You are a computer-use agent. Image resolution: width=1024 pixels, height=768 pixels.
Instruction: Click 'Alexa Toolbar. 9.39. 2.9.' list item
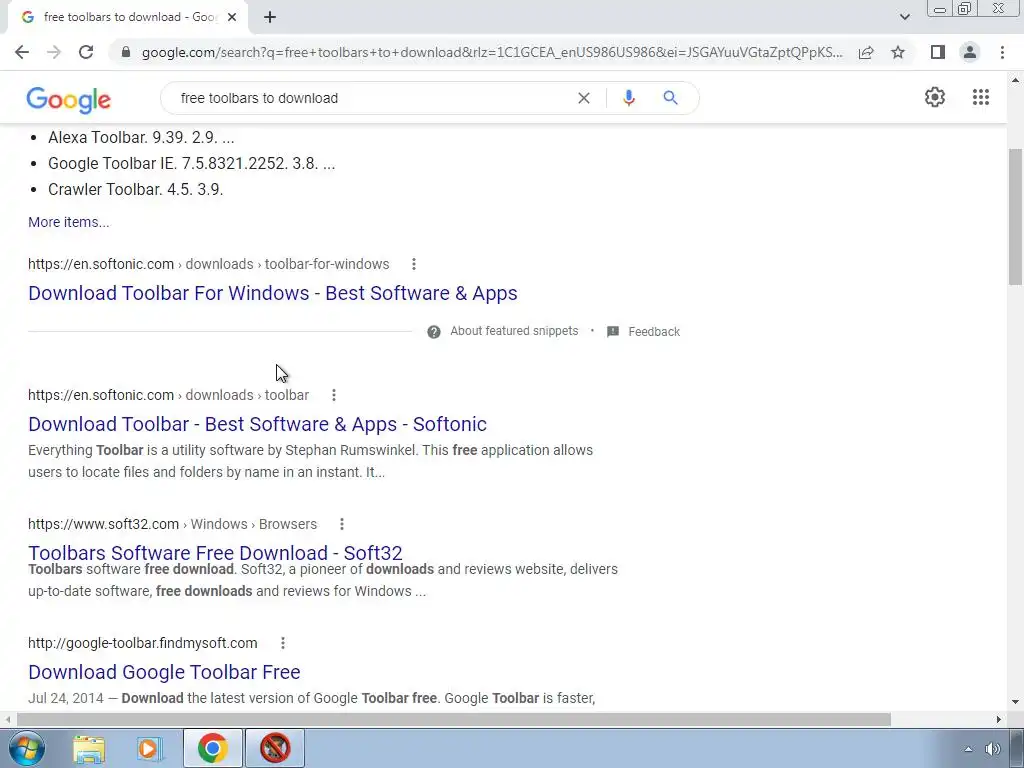coord(141,137)
